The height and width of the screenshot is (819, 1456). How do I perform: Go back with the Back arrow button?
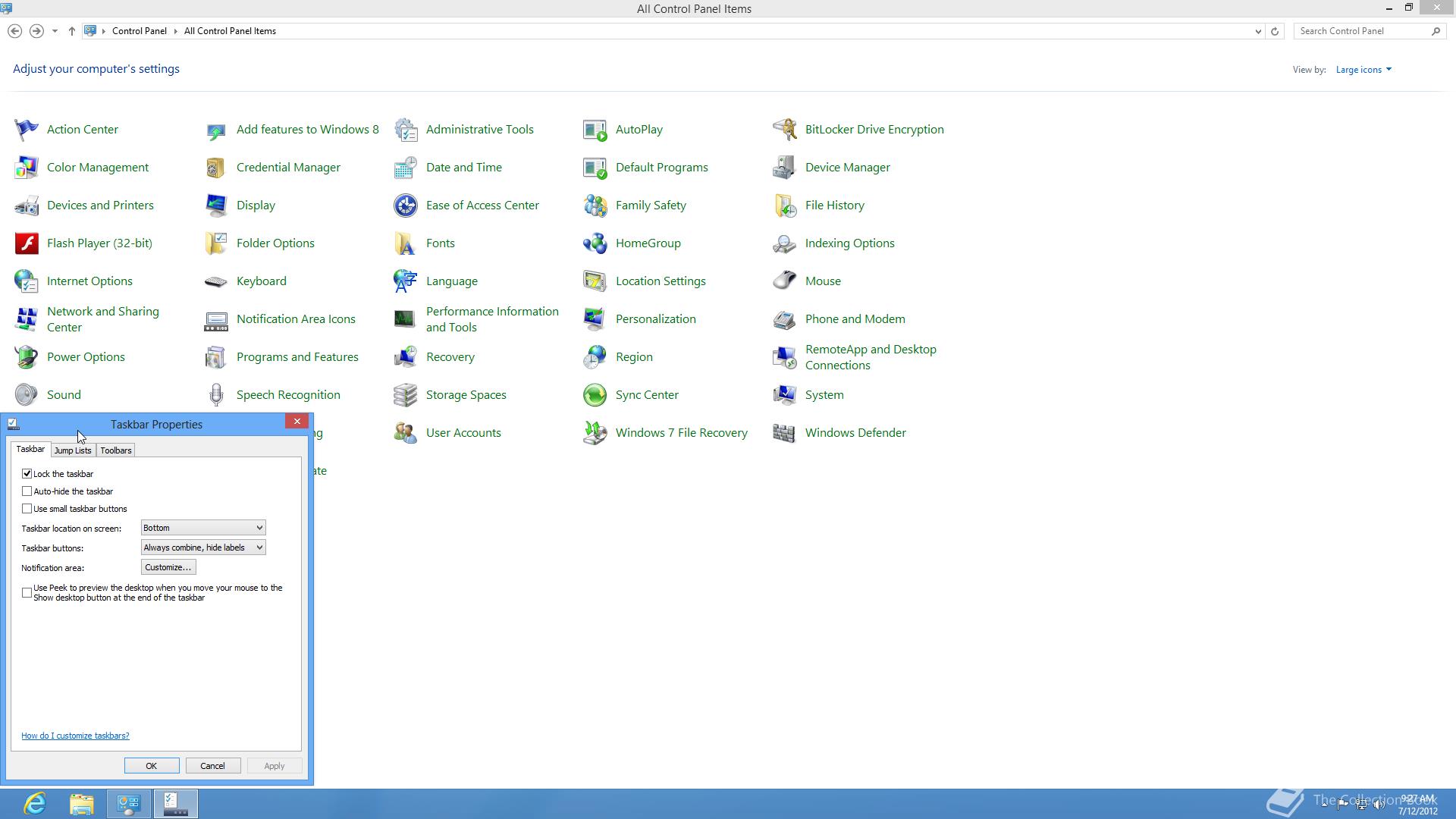point(14,31)
